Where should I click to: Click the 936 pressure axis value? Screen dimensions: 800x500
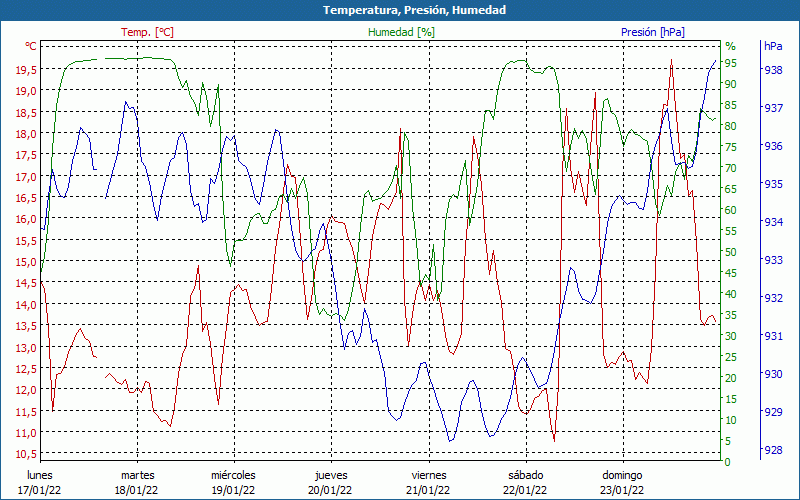773,146
